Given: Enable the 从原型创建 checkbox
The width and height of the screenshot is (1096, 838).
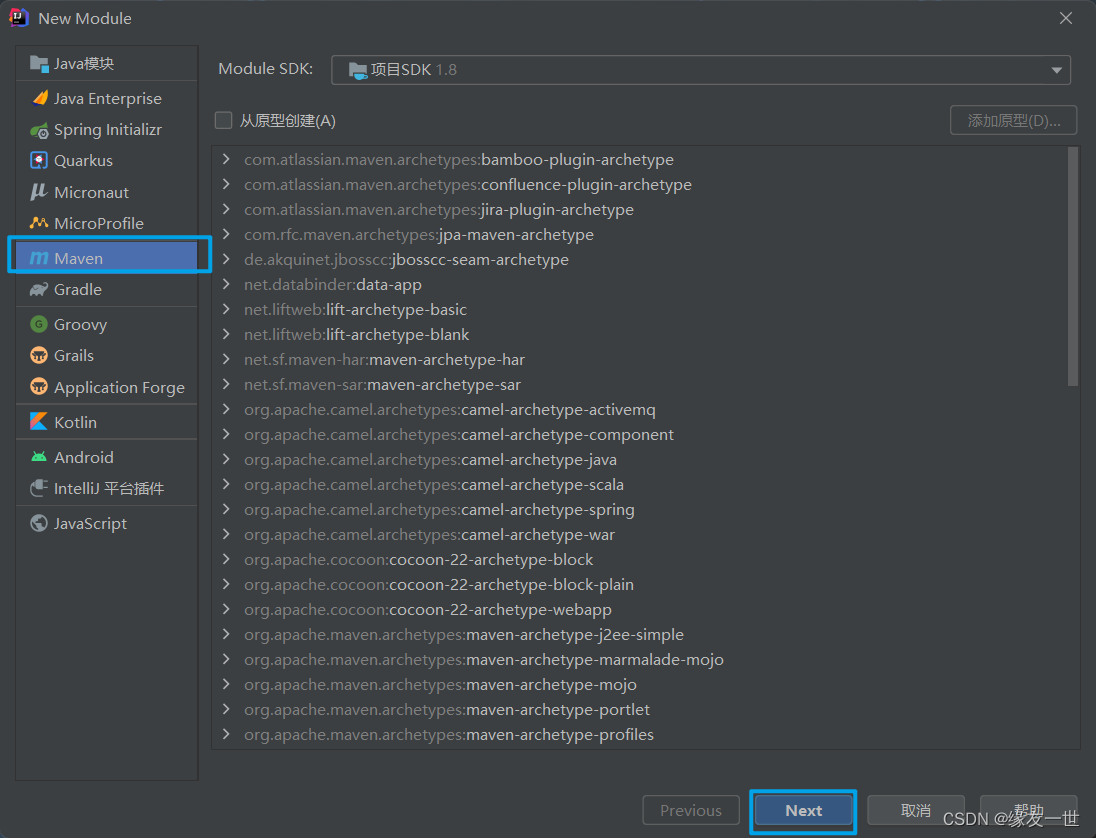Looking at the screenshot, I should (x=224, y=121).
